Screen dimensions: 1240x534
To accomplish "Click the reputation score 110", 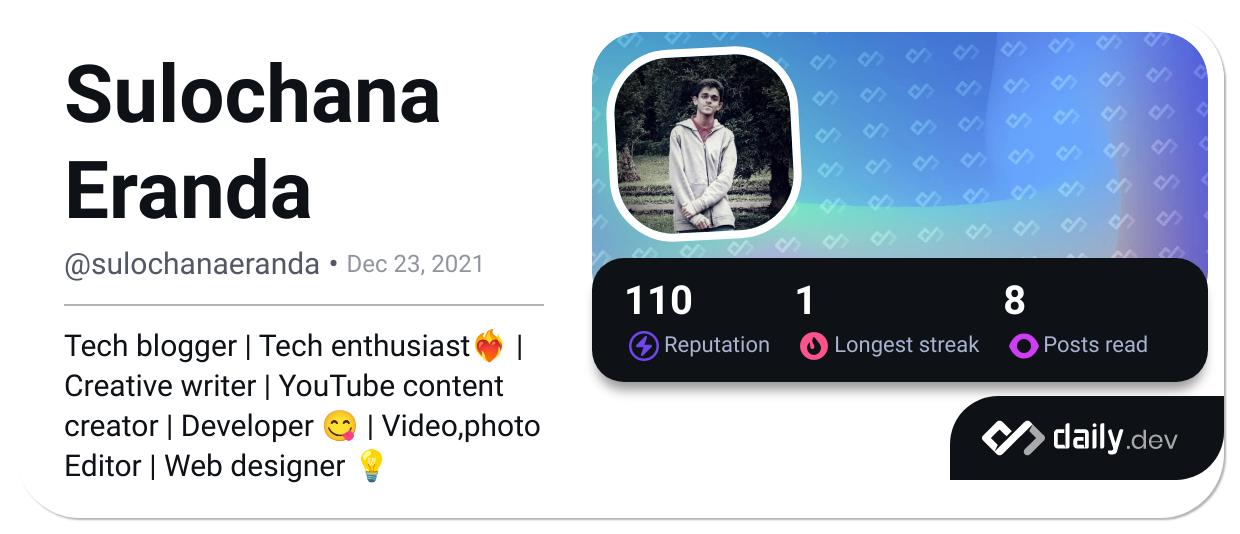I will 658,301.
